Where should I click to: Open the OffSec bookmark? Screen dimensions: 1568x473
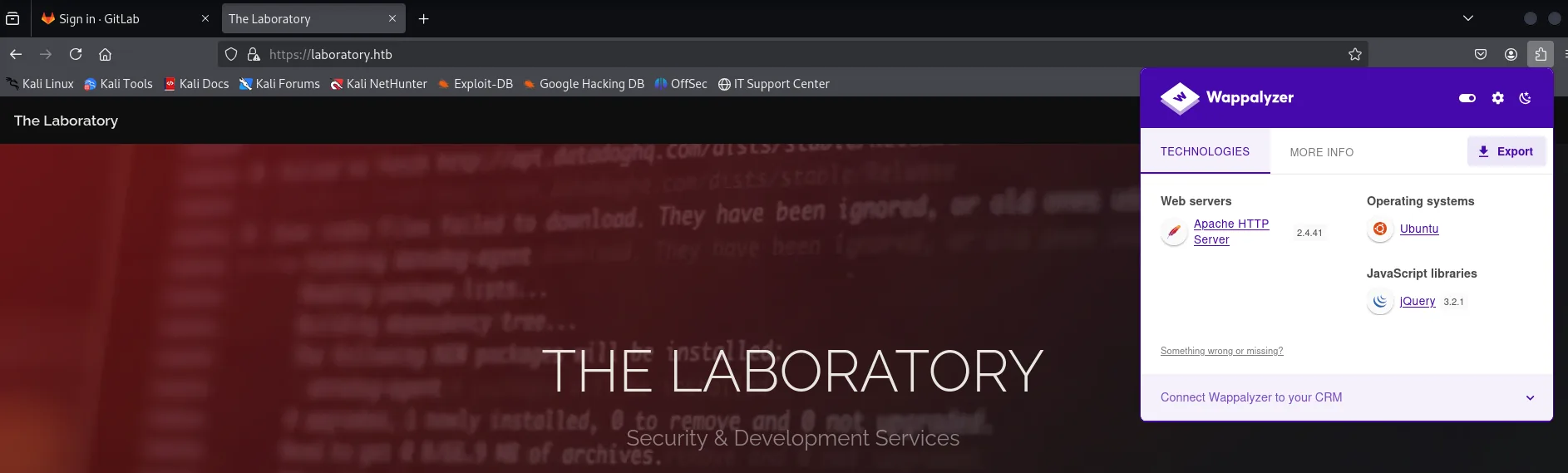(681, 84)
